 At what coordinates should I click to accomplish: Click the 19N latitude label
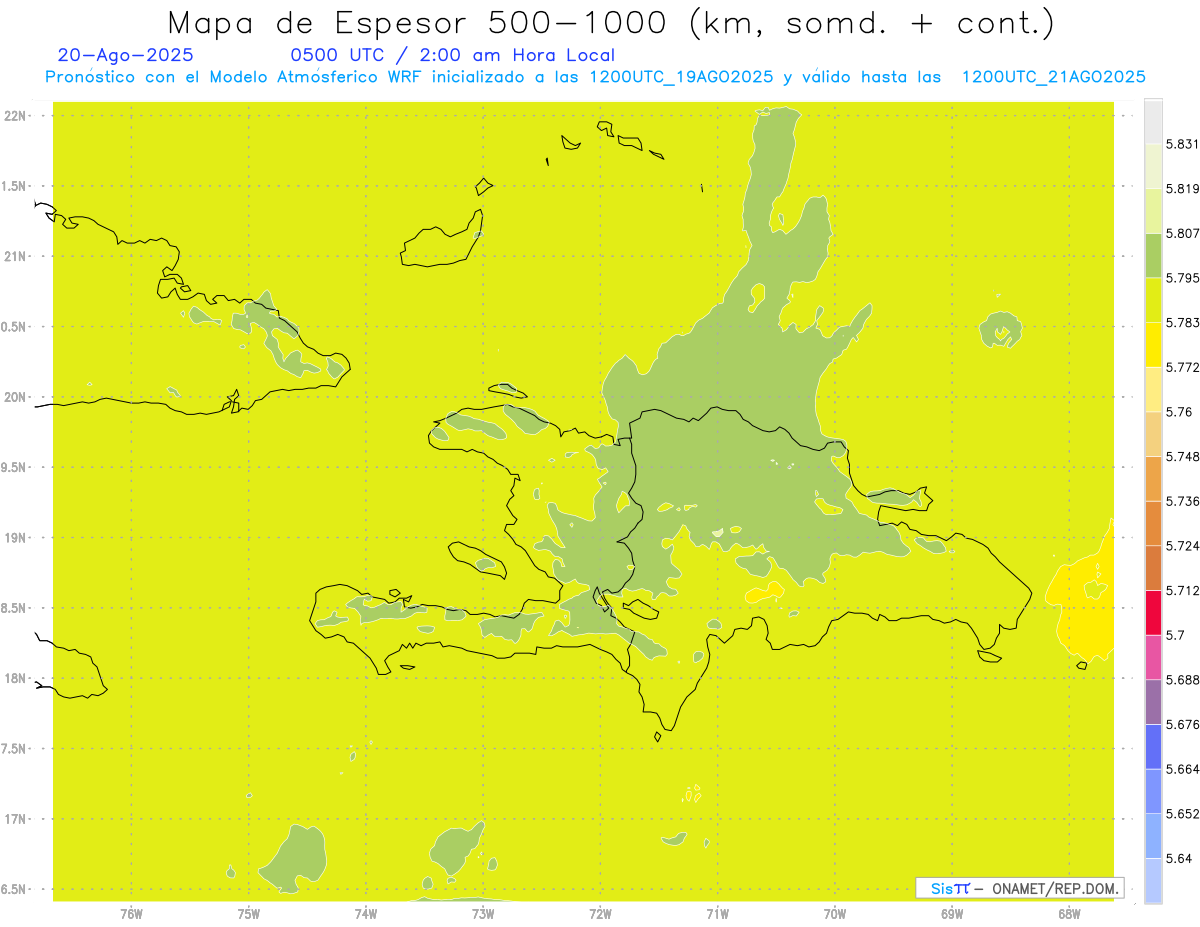(x=15, y=538)
